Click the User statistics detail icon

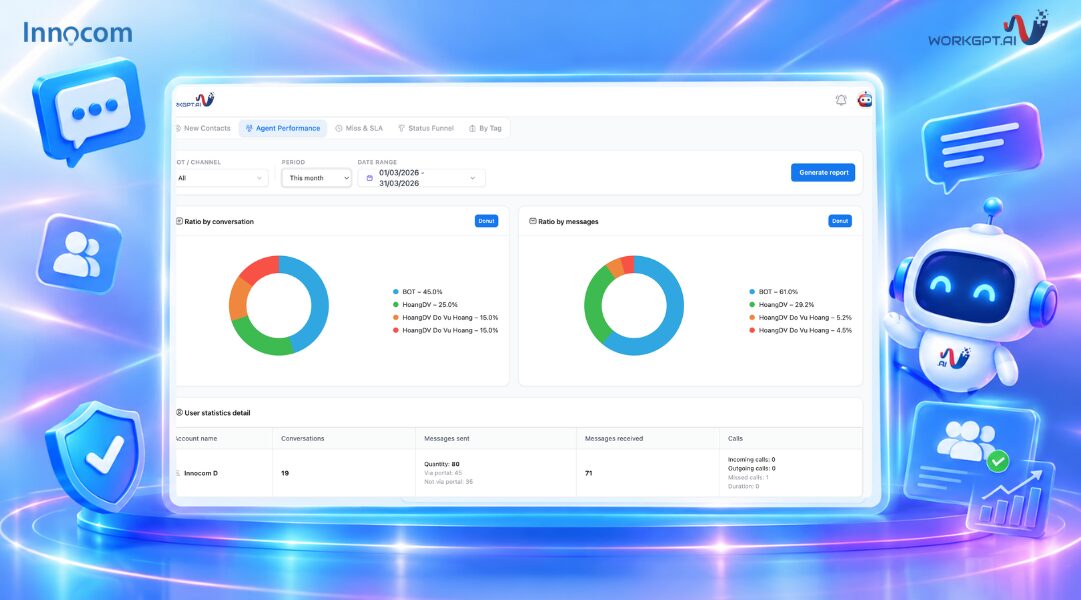click(179, 412)
